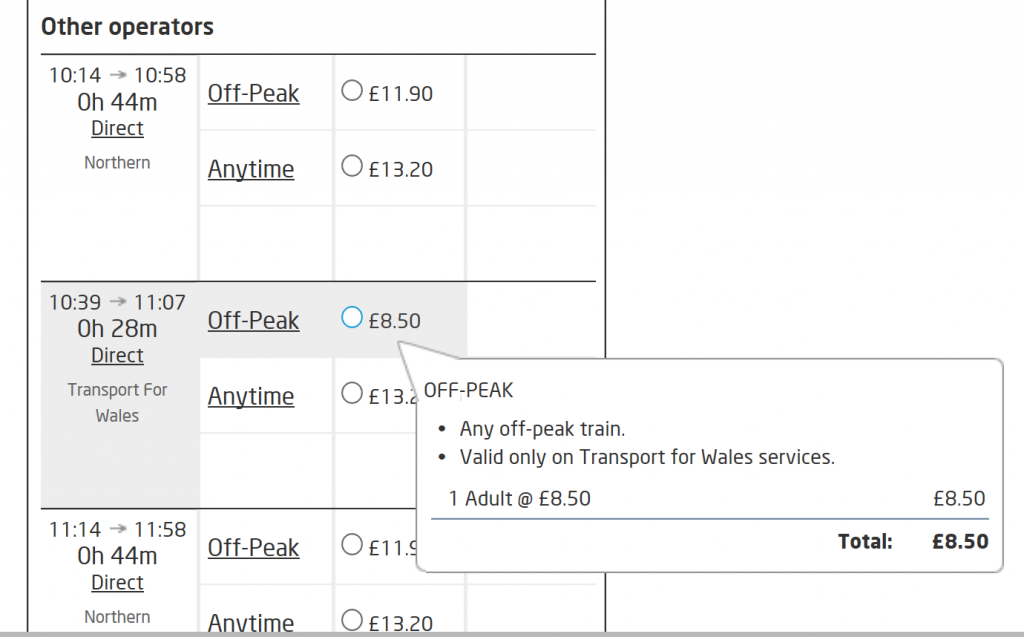
Task: Select £13.20 Anytime fare on 11:14 train
Action: [351, 620]
